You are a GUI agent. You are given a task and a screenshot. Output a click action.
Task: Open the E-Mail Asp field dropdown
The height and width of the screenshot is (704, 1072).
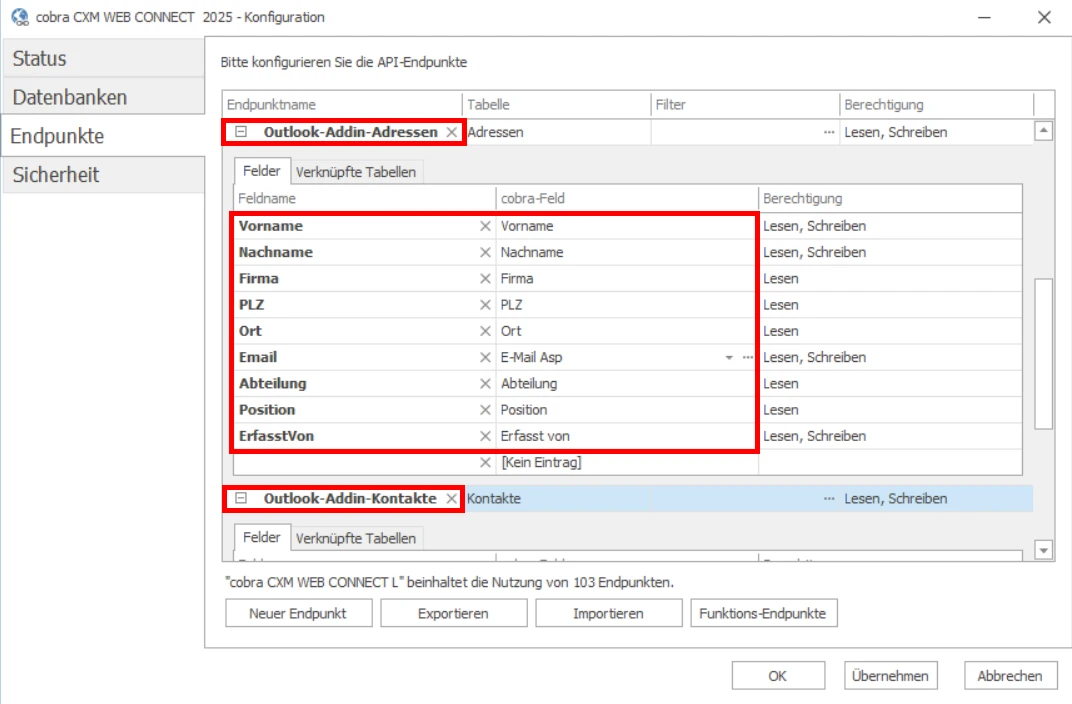pos(729,357)
